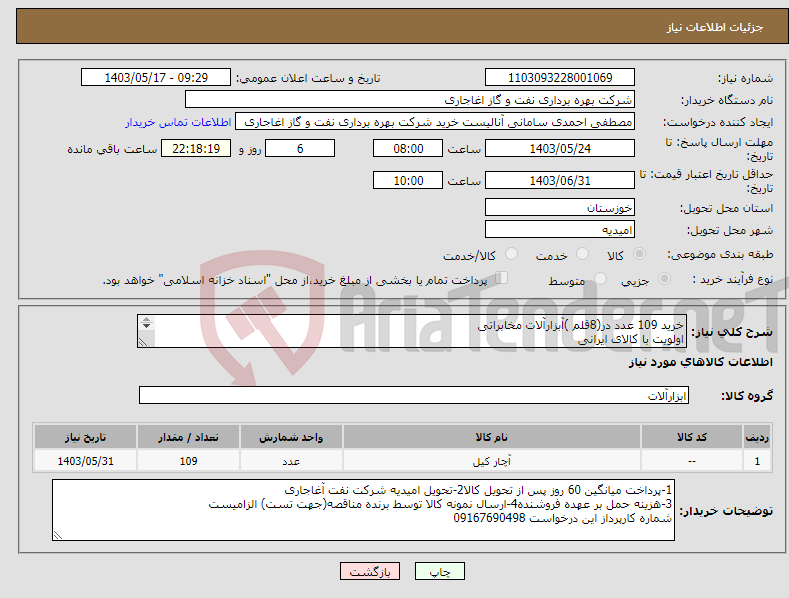The image size is (789, 598).
Task: Click the price validity time 10:00
Action: tap(408, 180)
